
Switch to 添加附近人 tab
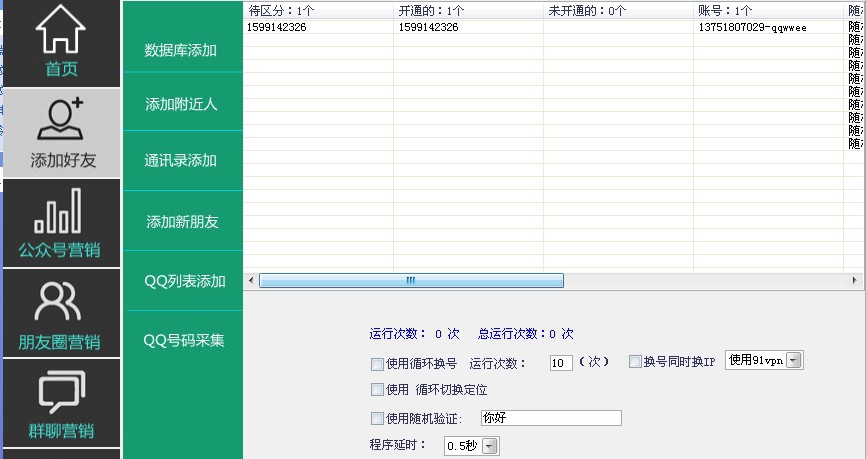click(x=181, y=104)
